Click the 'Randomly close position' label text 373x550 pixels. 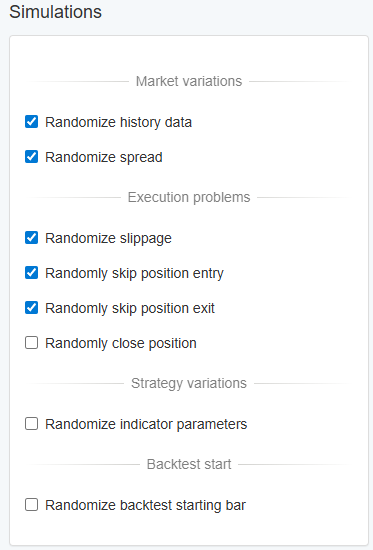[x=121, y=344]
